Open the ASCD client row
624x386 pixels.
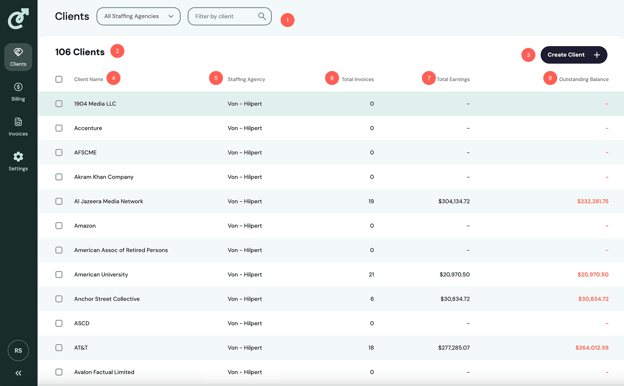tap(82, 323)
